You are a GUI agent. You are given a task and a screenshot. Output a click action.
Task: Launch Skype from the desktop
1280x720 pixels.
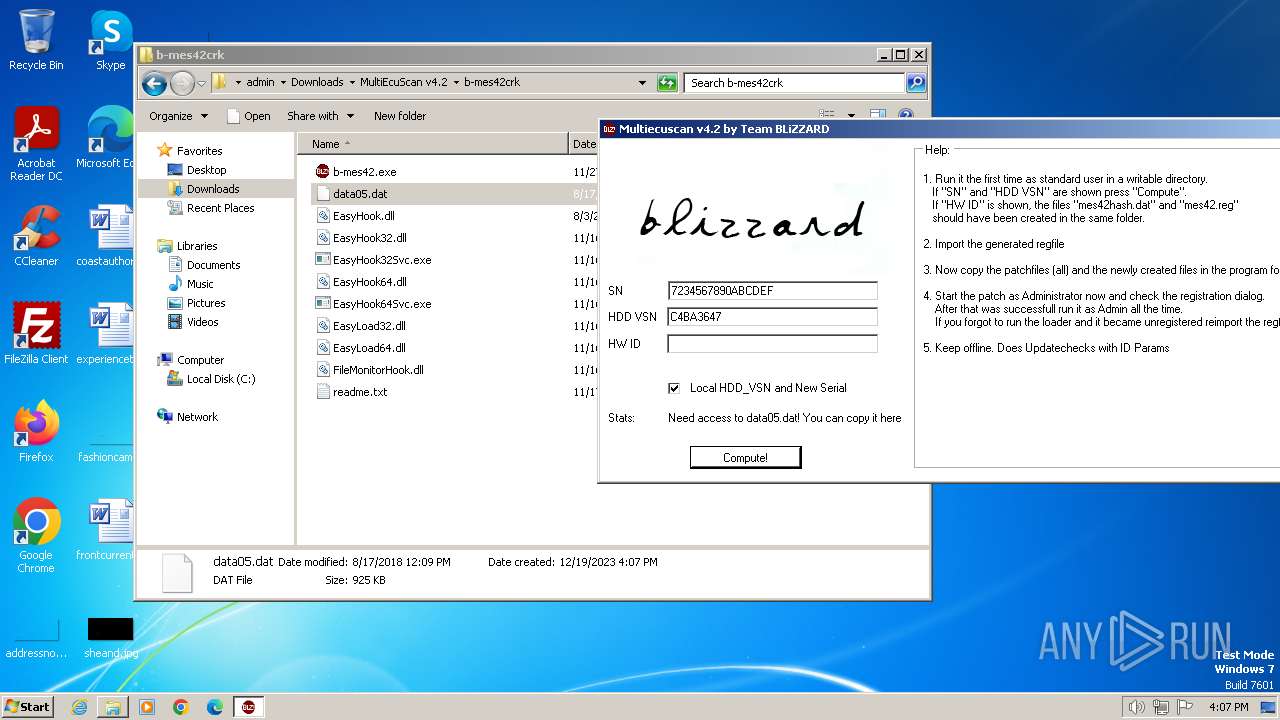tap(110, 40)
